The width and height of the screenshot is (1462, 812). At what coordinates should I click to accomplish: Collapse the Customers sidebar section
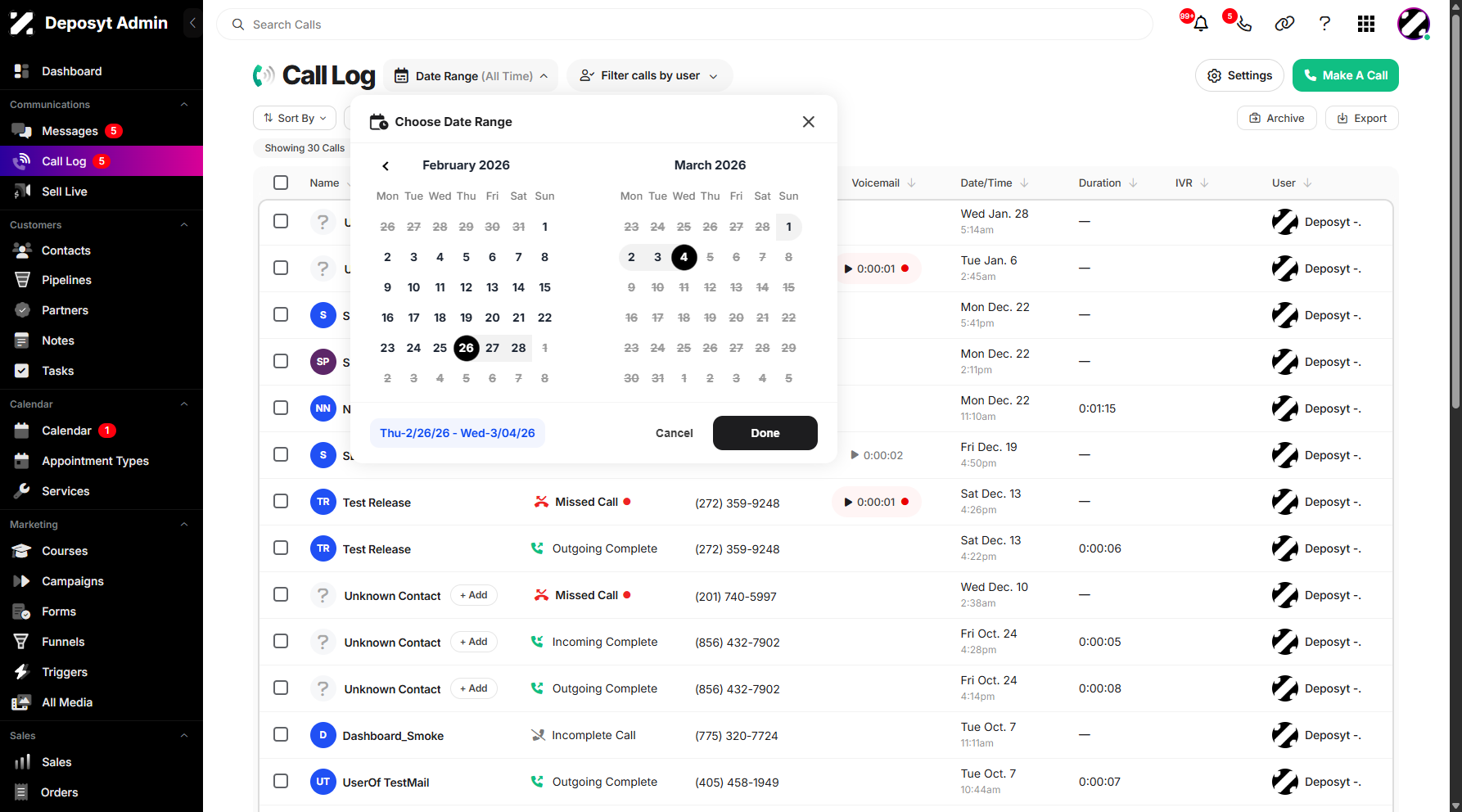(x=184, y=225)
